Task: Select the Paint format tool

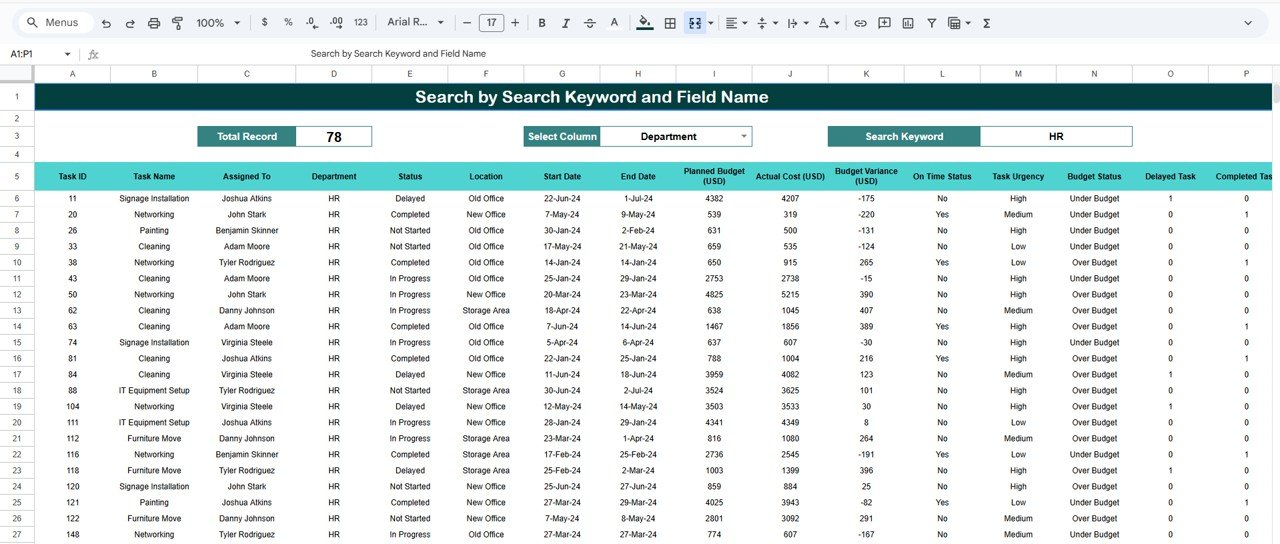Action: [x=178, y=23]
